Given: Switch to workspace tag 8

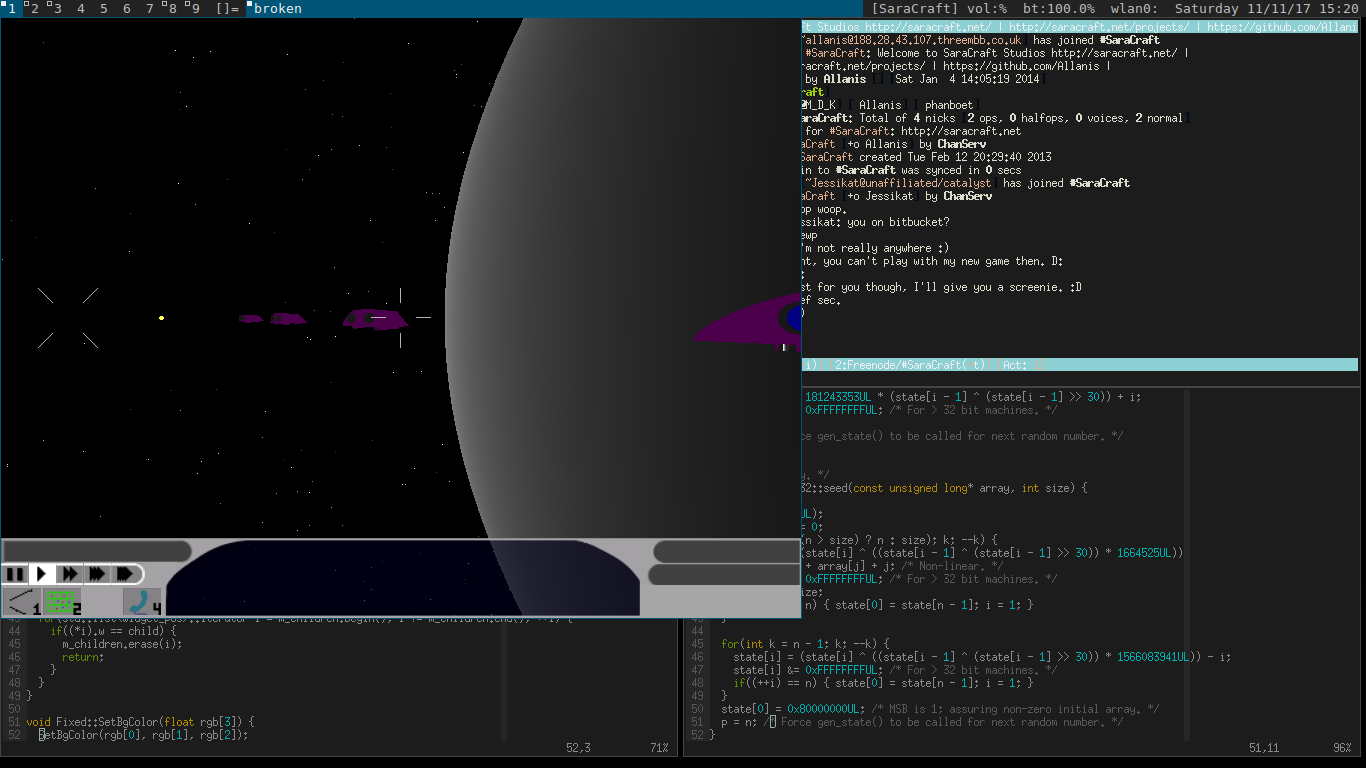Looking at the screenshot, I should pyautogui.click(x=174, y=9).
